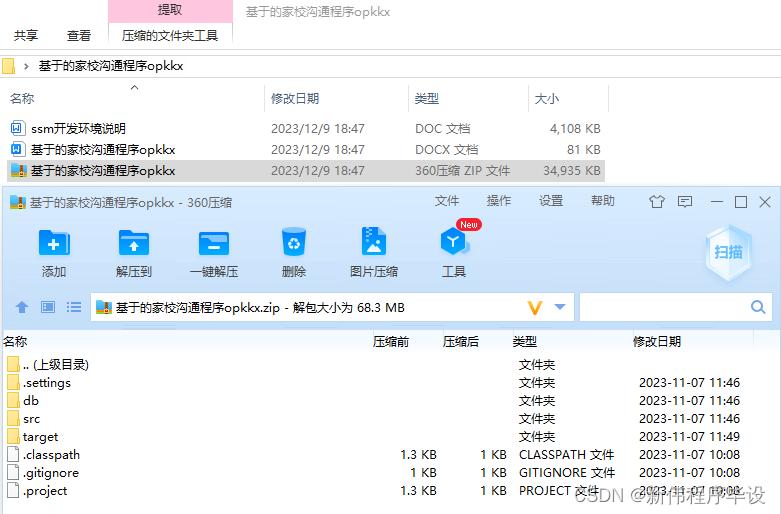Open the 文件 menu in 360压缩

click(x=447, y=201)
